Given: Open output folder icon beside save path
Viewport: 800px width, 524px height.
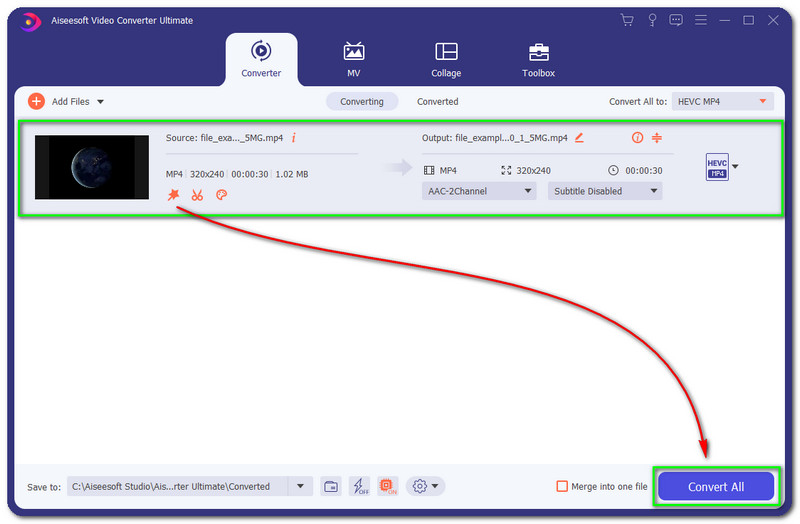Looking at the screenshot, I should [331, 486].
